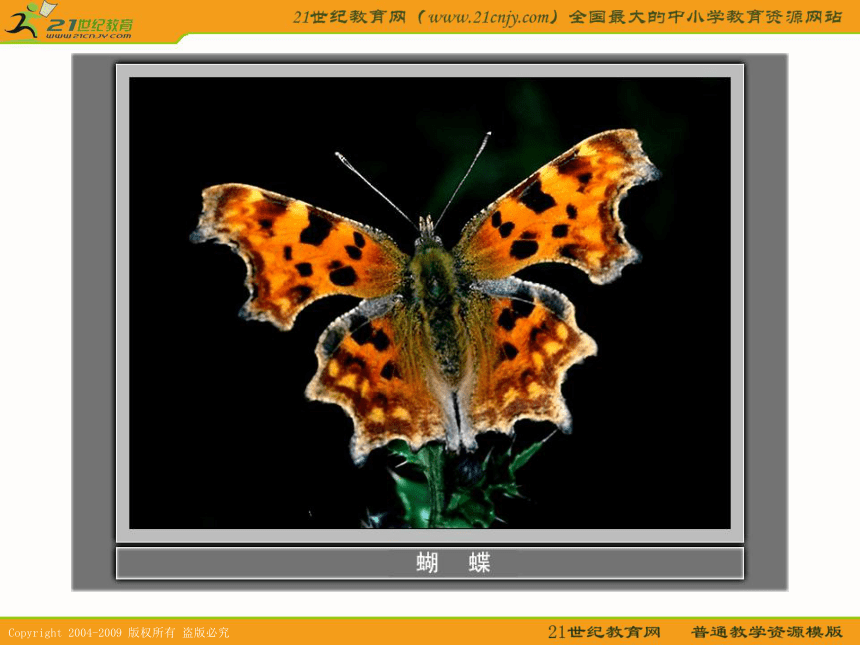Viewport: 860px width, 645px height.
Task: Open the www.21cnjy.com header text link
Action: 488,18
